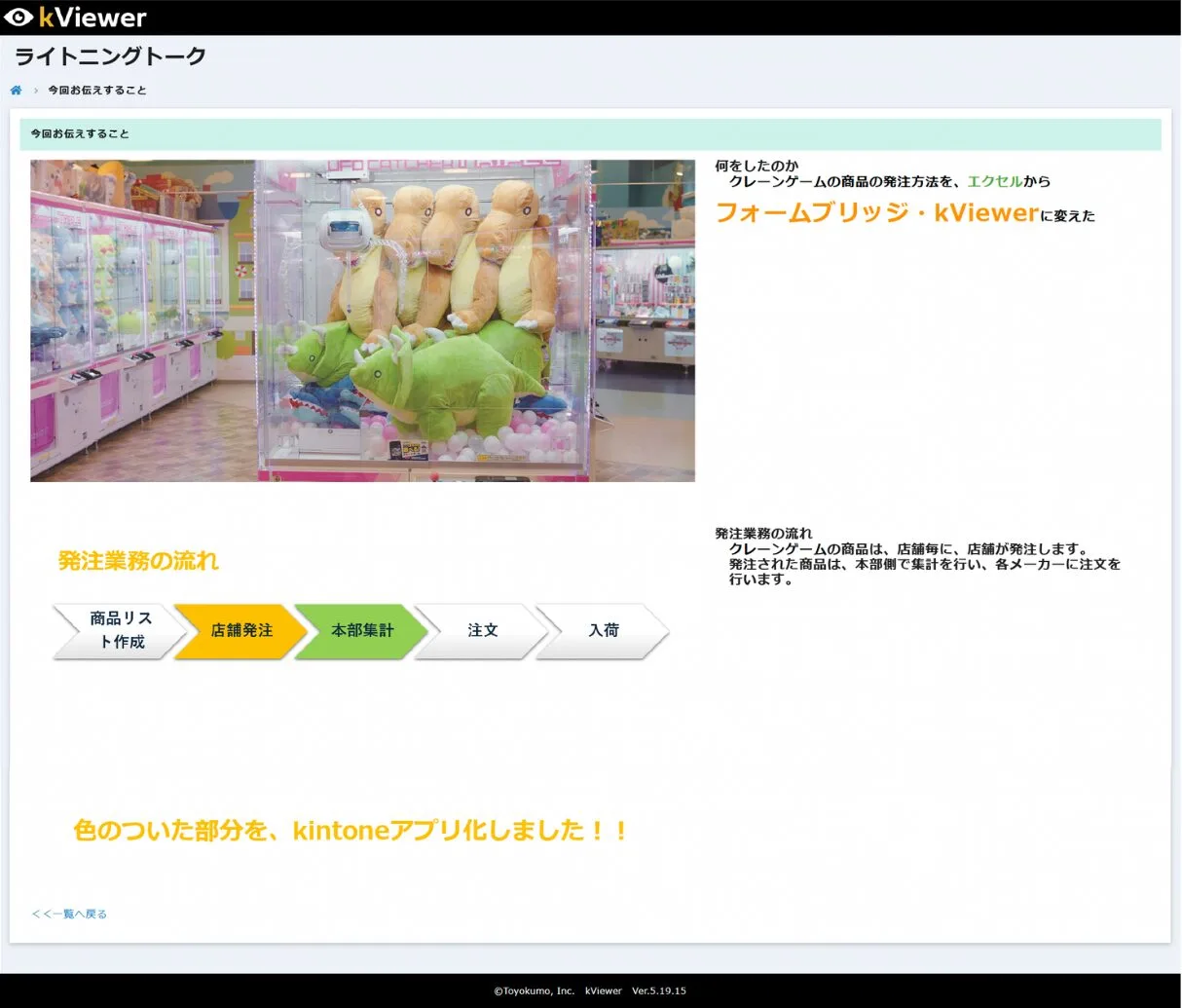This screenshot has width=1182, height=1008.
Task: Click the orange 発注業務の流れ heading
Action: pyautogui.click(x=137, y=560)
